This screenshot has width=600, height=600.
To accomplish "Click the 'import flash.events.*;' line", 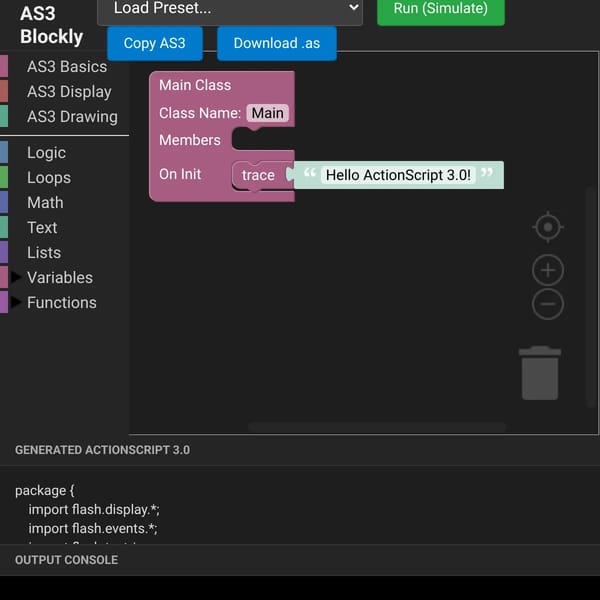I will click(x=93, y=528).
